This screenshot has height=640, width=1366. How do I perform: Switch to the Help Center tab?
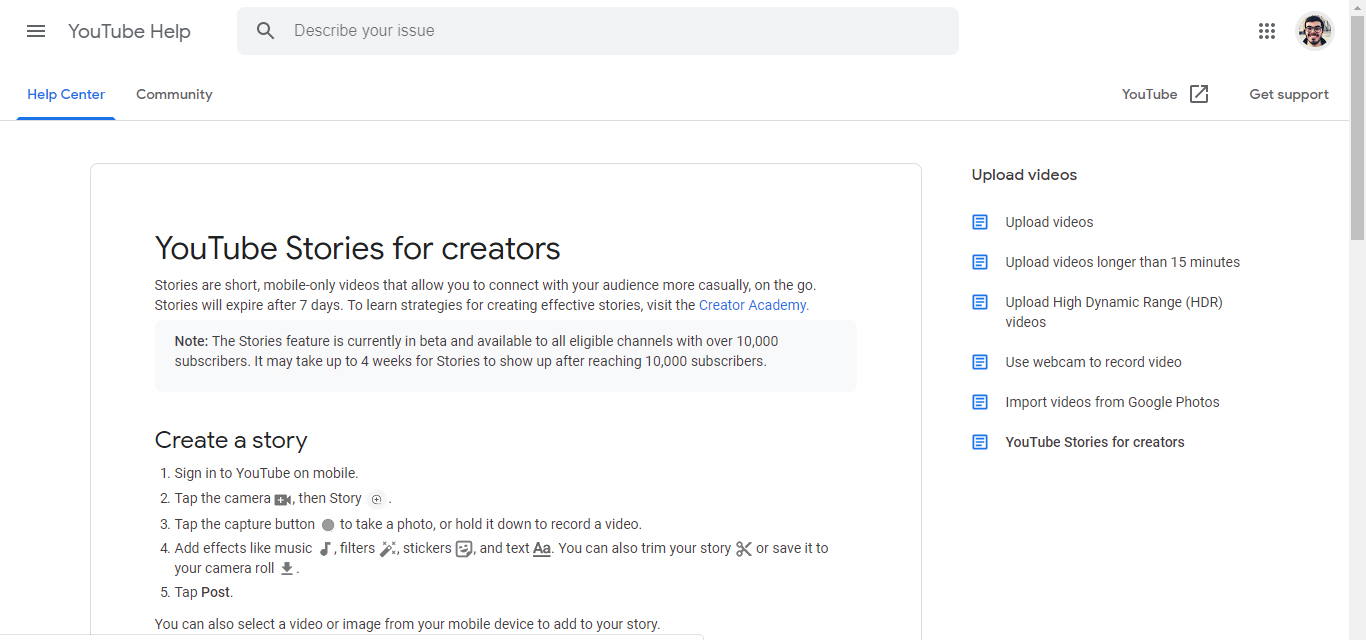pos(66,94)
